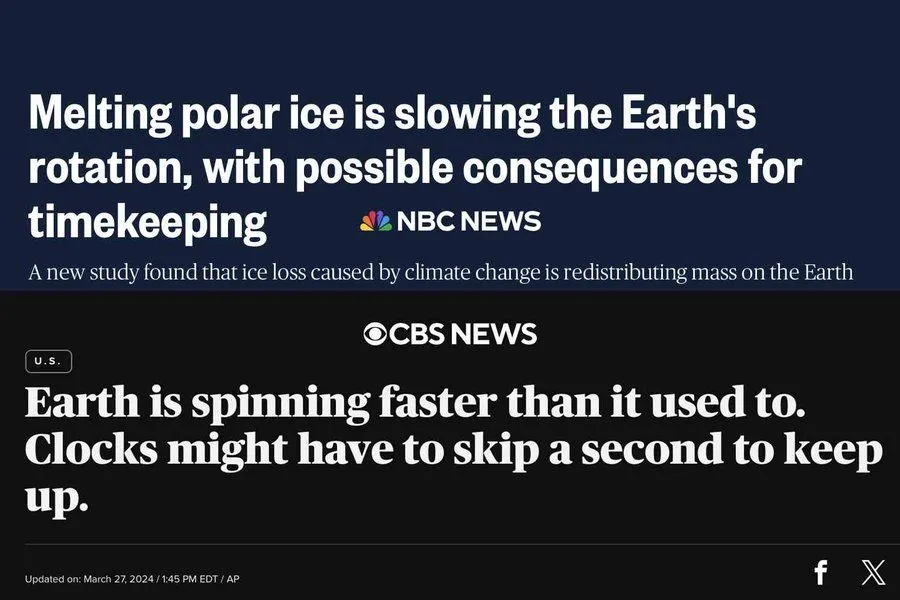Viewport: 900px width, 600px height.
Task: Share the article on Facebook
Action: coord(820,572)
